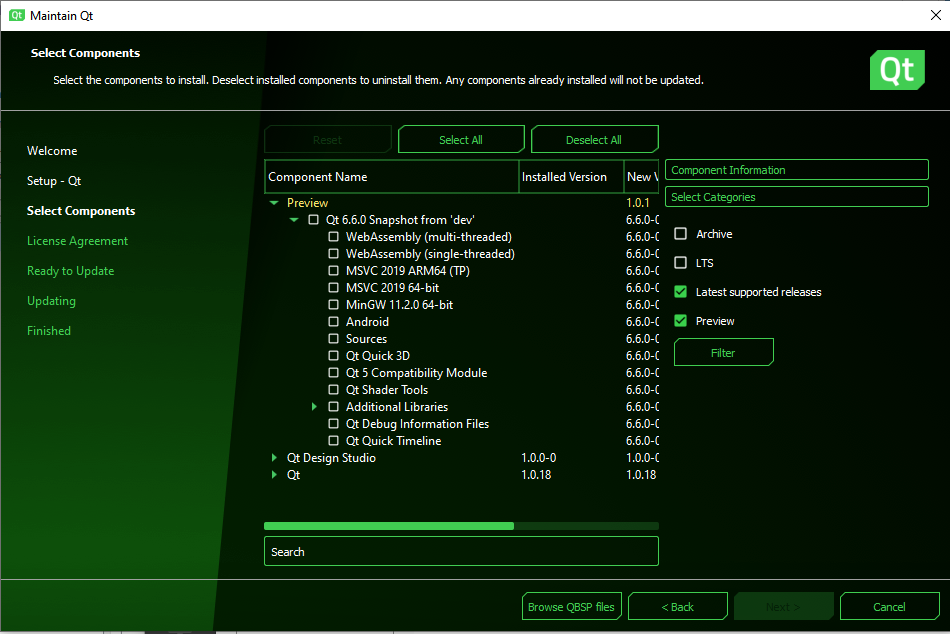Check the MinGW 11.2.0 64-bit component
The image size is (950, 634).
click(334, 305)
